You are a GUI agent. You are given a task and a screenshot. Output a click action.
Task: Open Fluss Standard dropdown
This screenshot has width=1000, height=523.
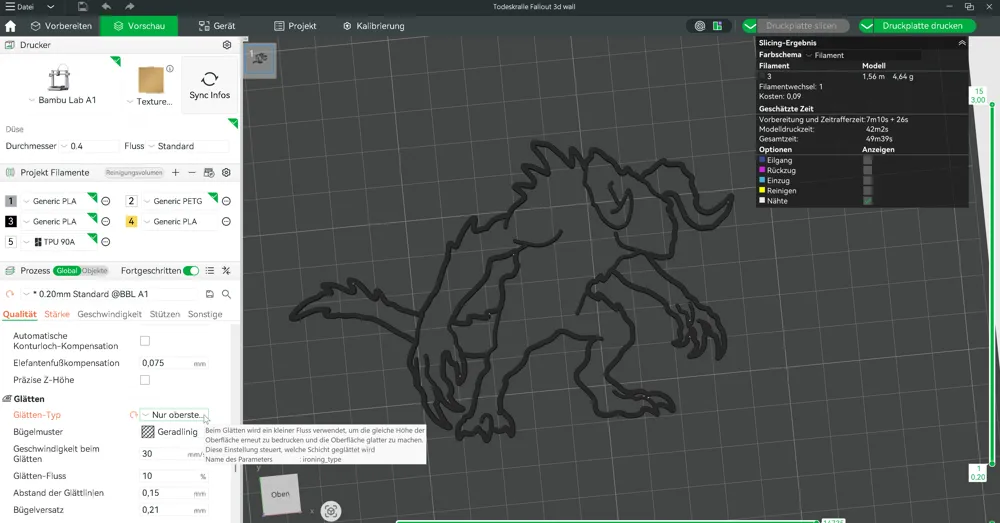188,146
